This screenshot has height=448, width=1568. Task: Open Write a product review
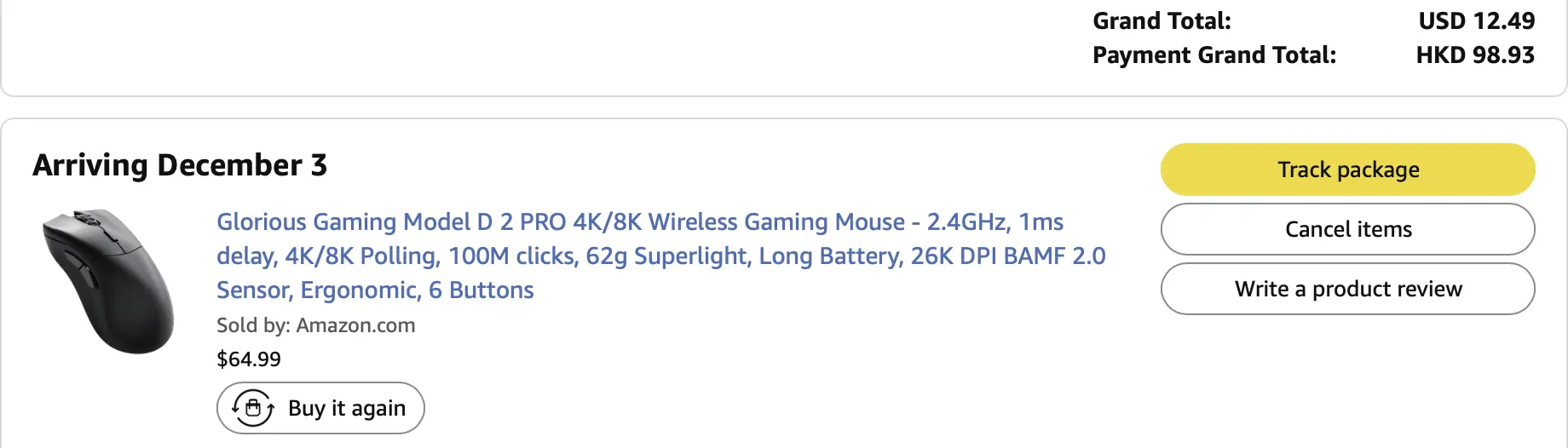click(x=1347, y=289)
